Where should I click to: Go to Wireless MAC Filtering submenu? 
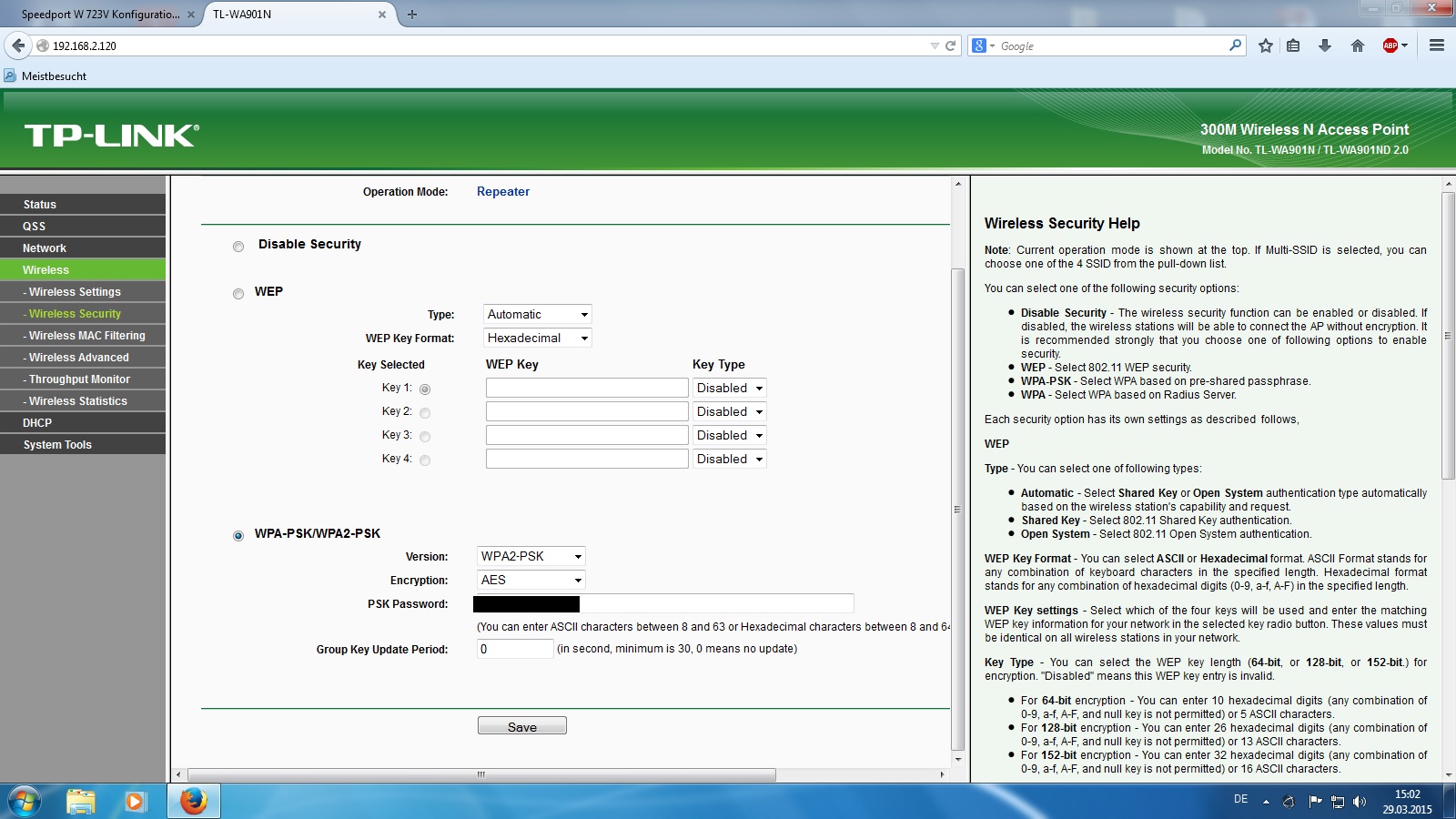point(83,336)
